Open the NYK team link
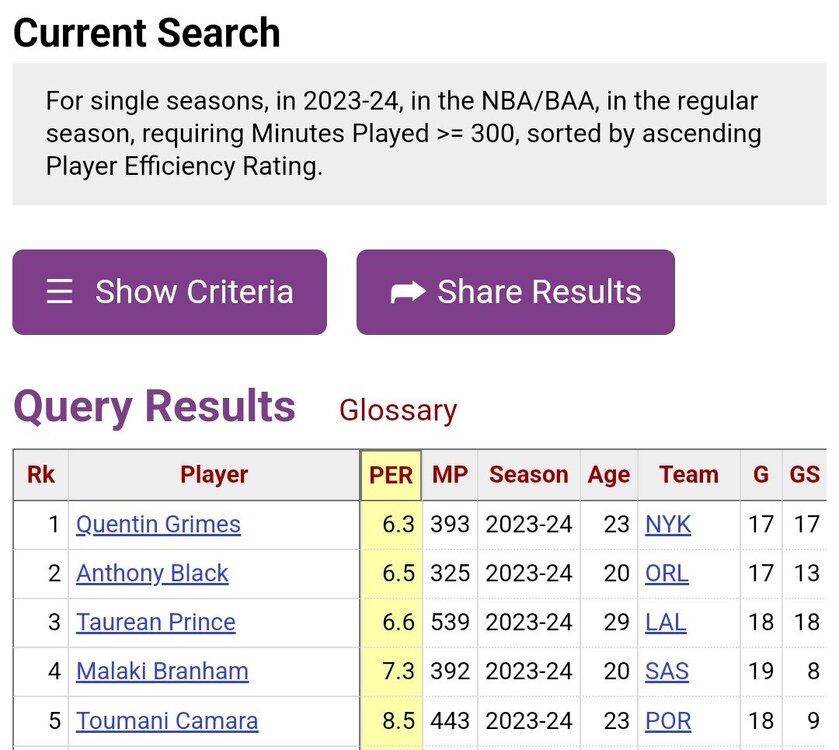 pos(668,524)
